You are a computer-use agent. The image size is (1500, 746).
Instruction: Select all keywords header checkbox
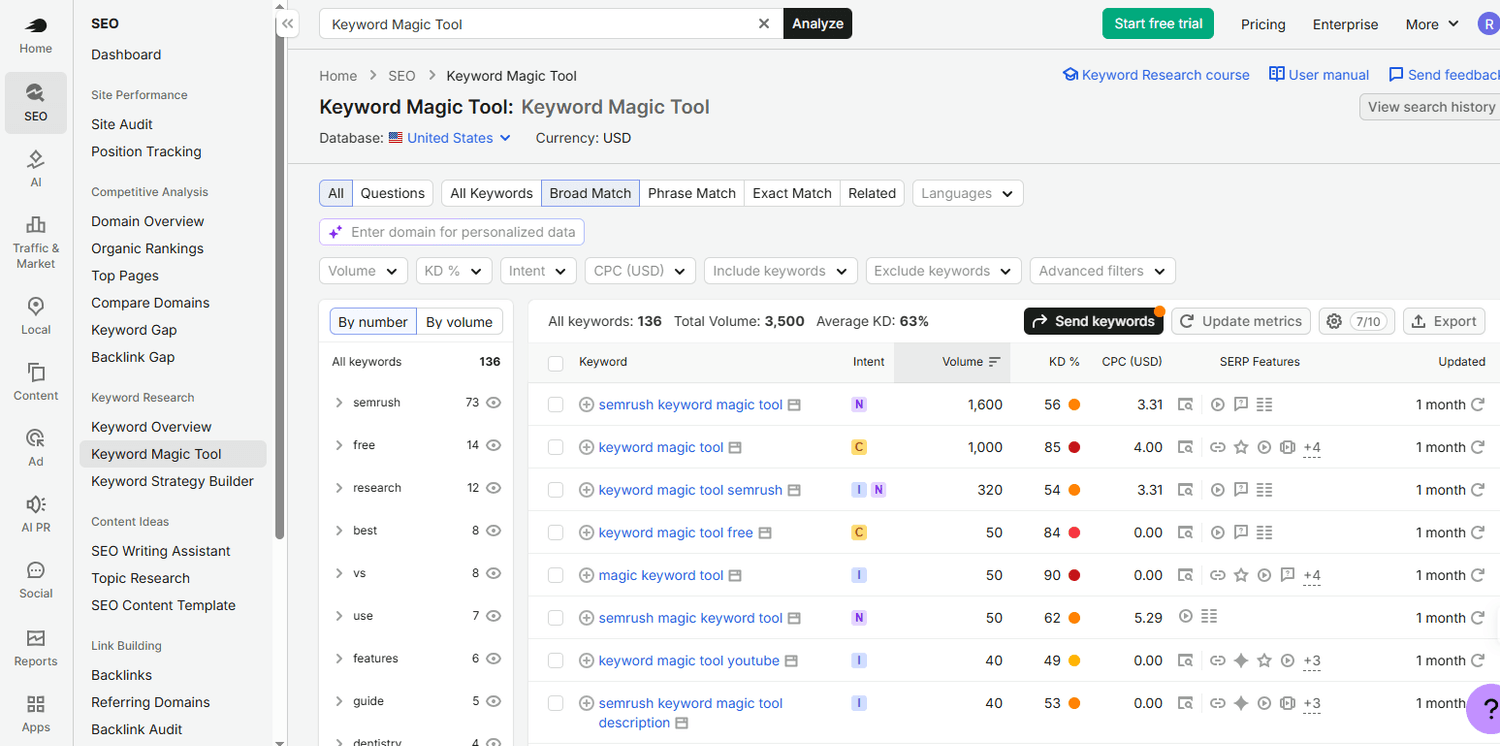[x=556, y=363]
